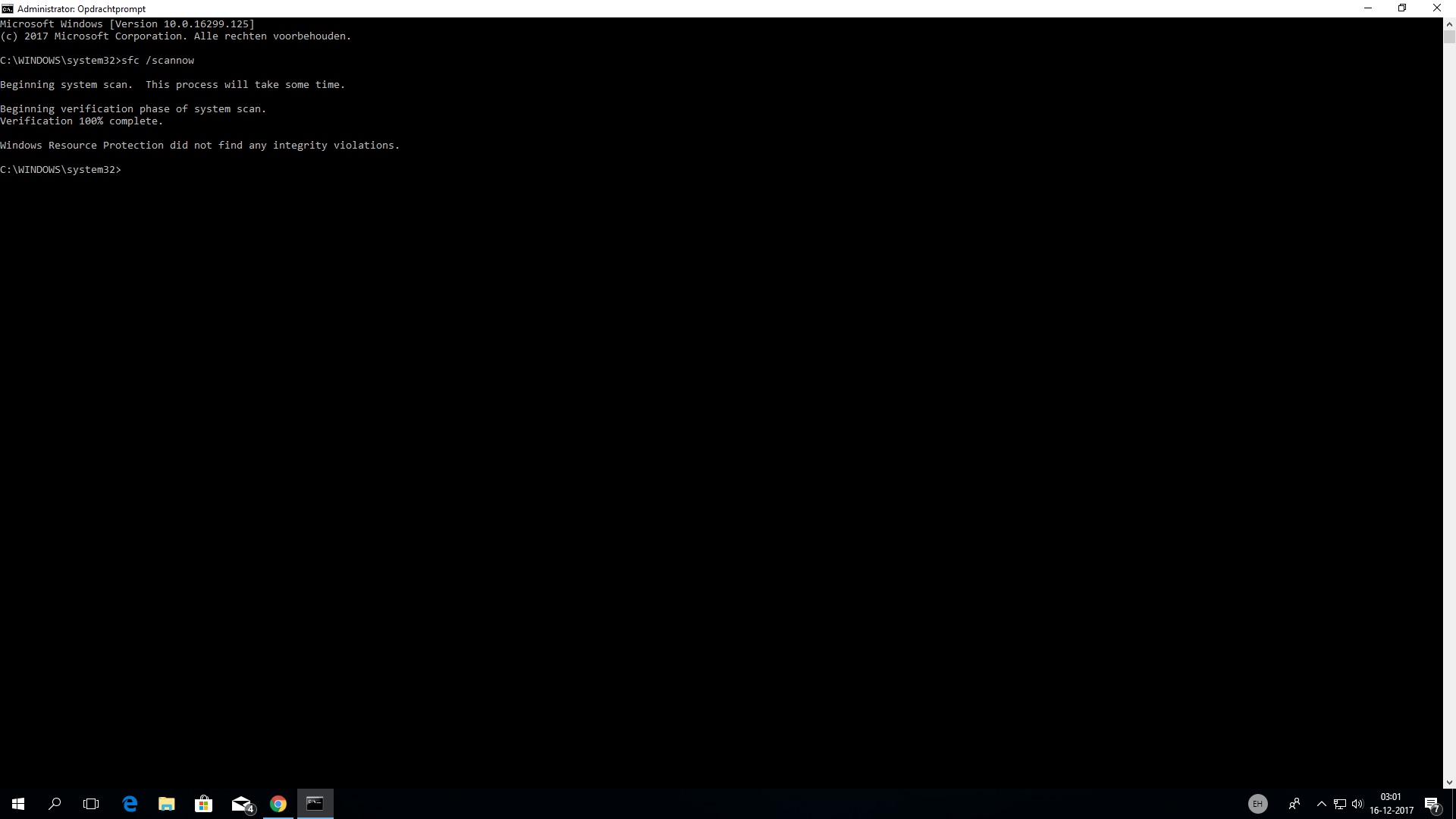The height and width of the screenshot is (819, 1456).
Task: Click the Version 10.0.16299.125 text line
Action: tap(127, 24)
